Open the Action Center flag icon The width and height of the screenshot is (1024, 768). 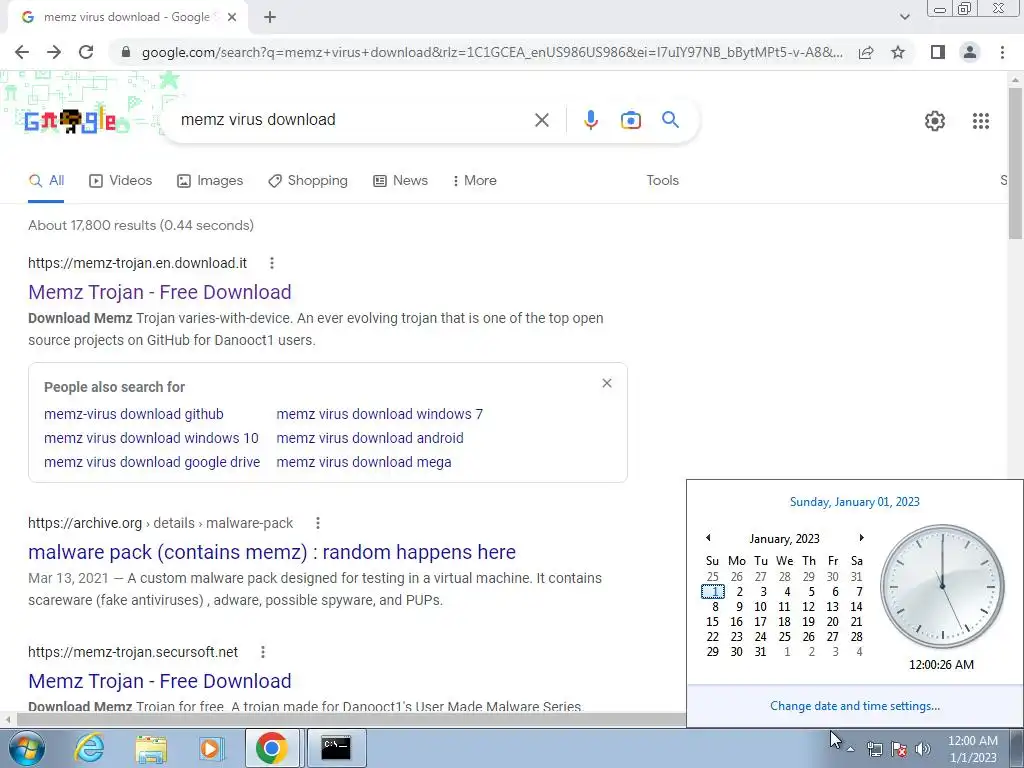coord(899,749)
